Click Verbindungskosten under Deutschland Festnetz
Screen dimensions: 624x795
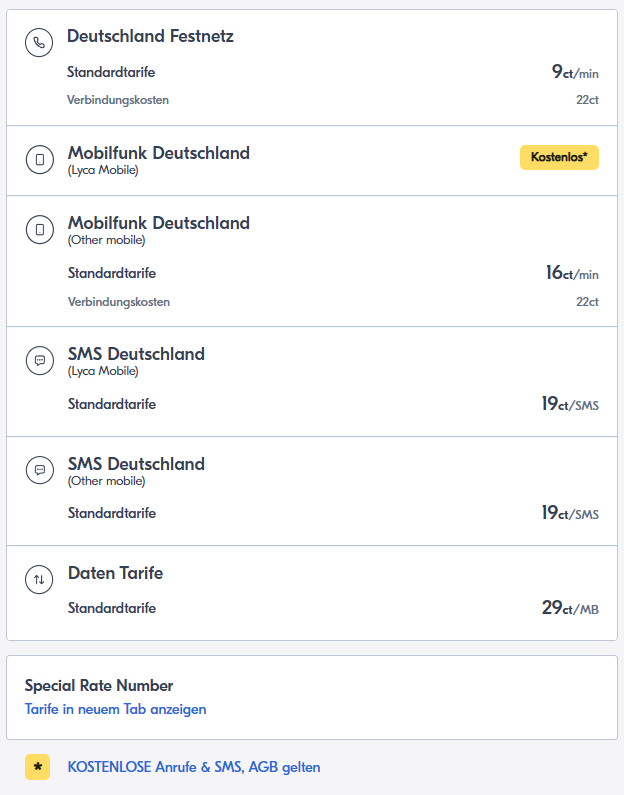118,100
